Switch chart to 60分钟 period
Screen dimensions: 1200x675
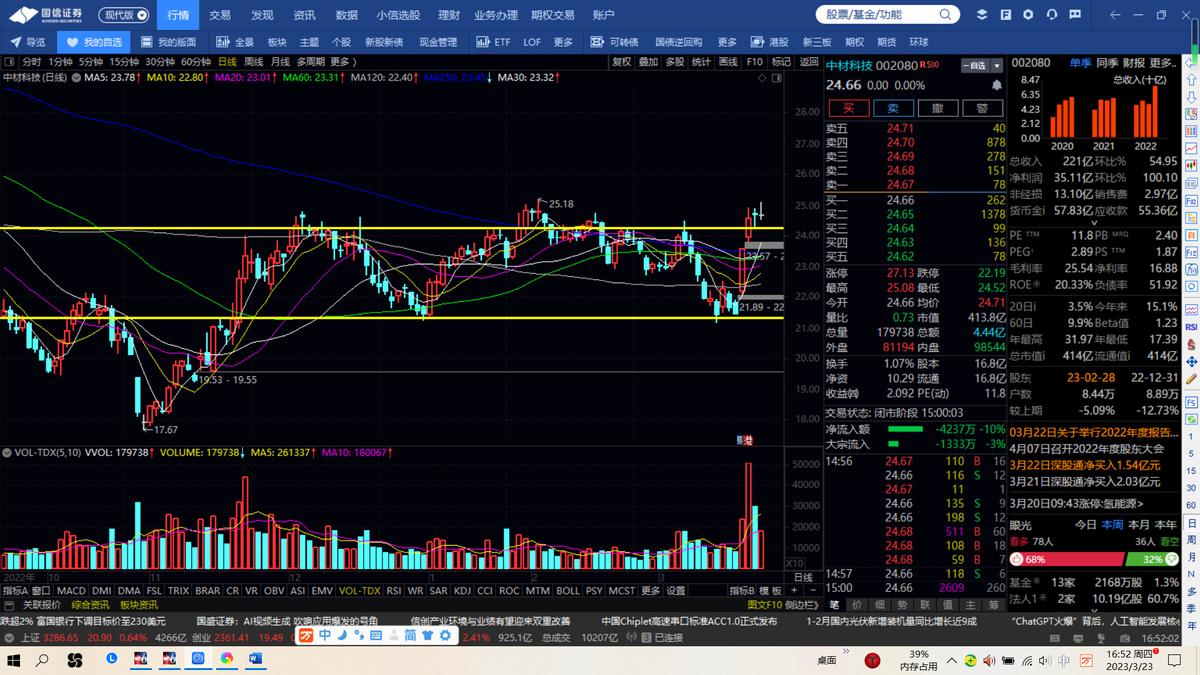pyautogui.click(x=196, y=62)
